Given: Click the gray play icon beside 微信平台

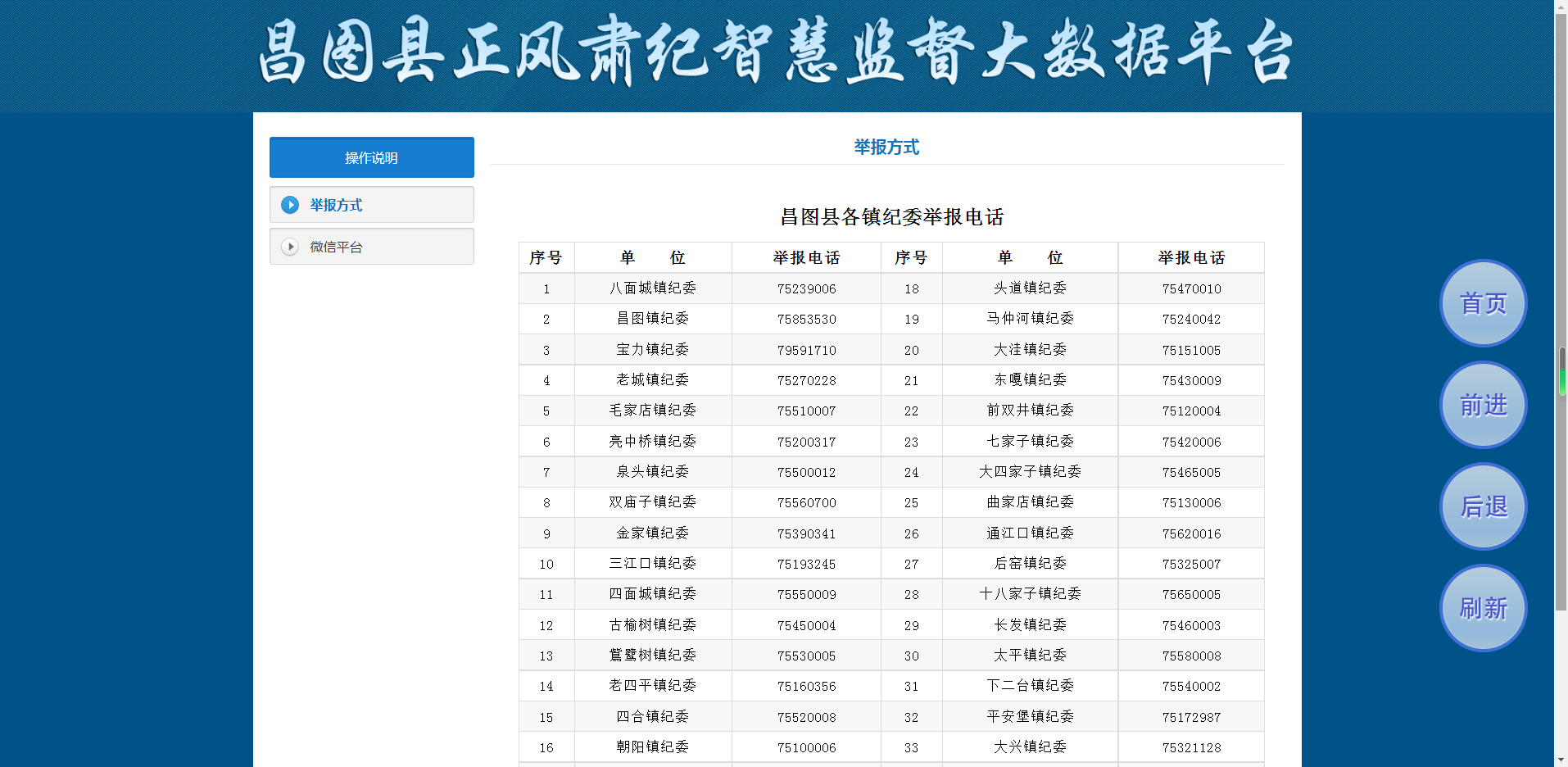Looking at the screenshot, I should coord(290,247).
